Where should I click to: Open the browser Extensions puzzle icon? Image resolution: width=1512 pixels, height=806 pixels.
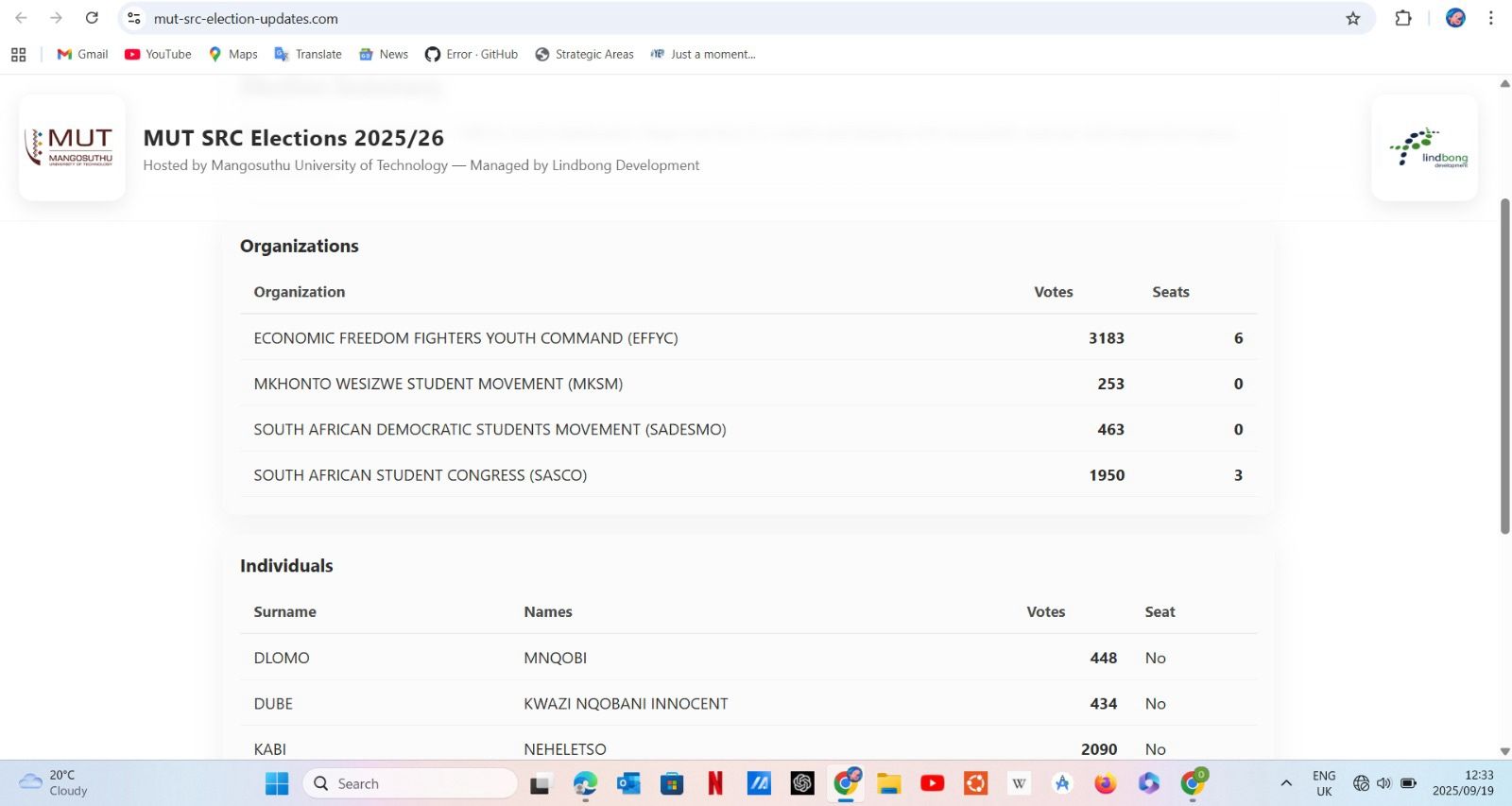coord(1403,18)
